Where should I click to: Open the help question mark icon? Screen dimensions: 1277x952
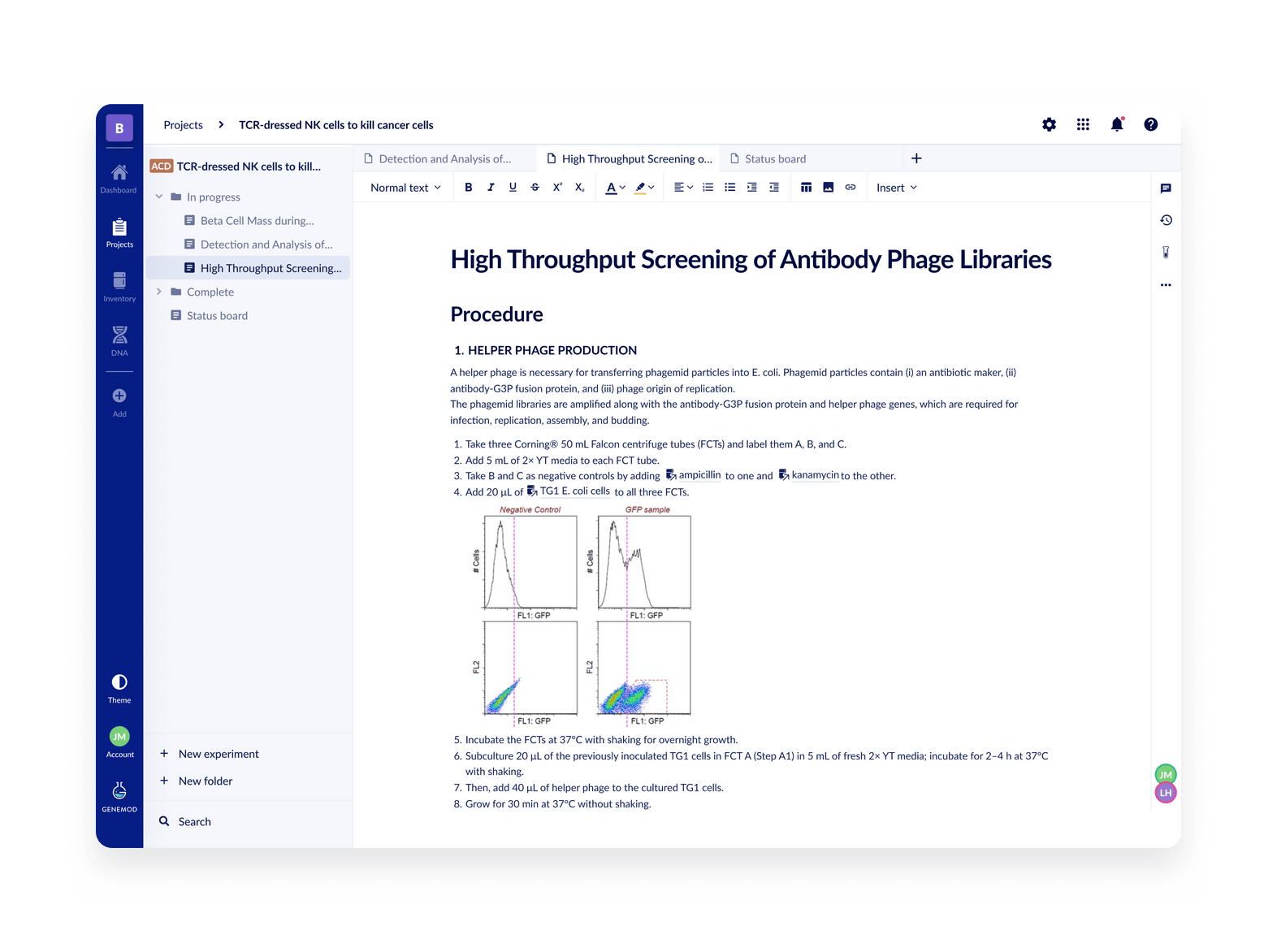pyautogui.click(x=1150, y=124)
